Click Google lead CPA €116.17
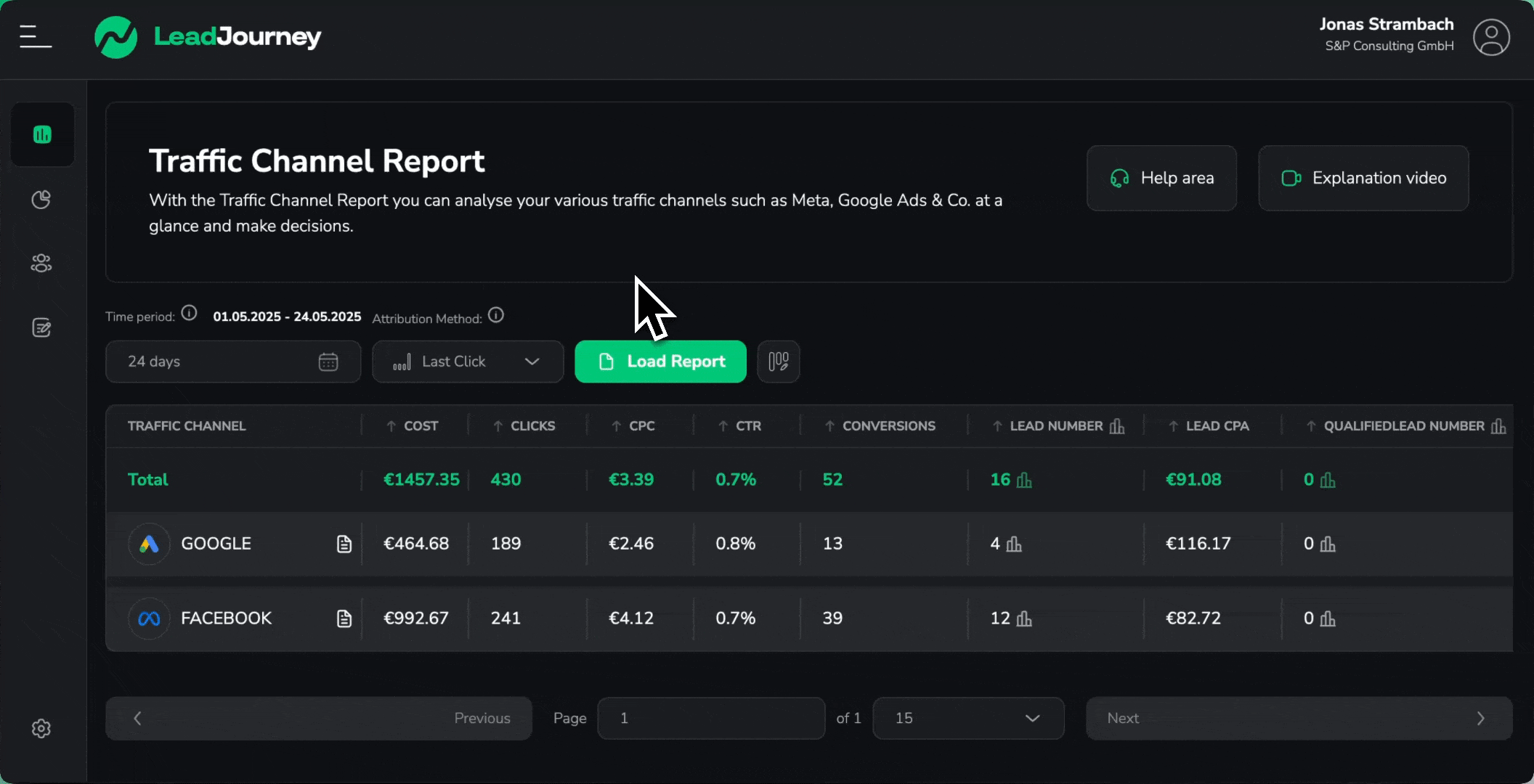 (1198, 544)
